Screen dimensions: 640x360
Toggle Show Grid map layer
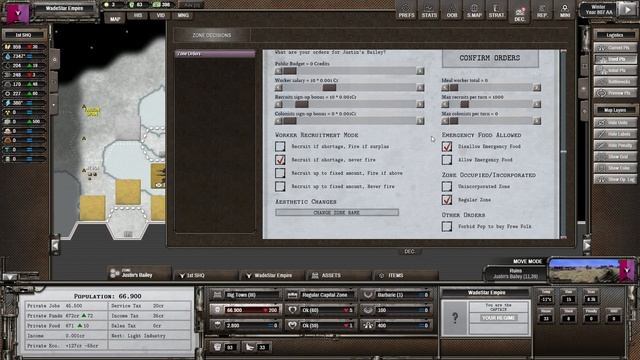[x=615, y=157]
